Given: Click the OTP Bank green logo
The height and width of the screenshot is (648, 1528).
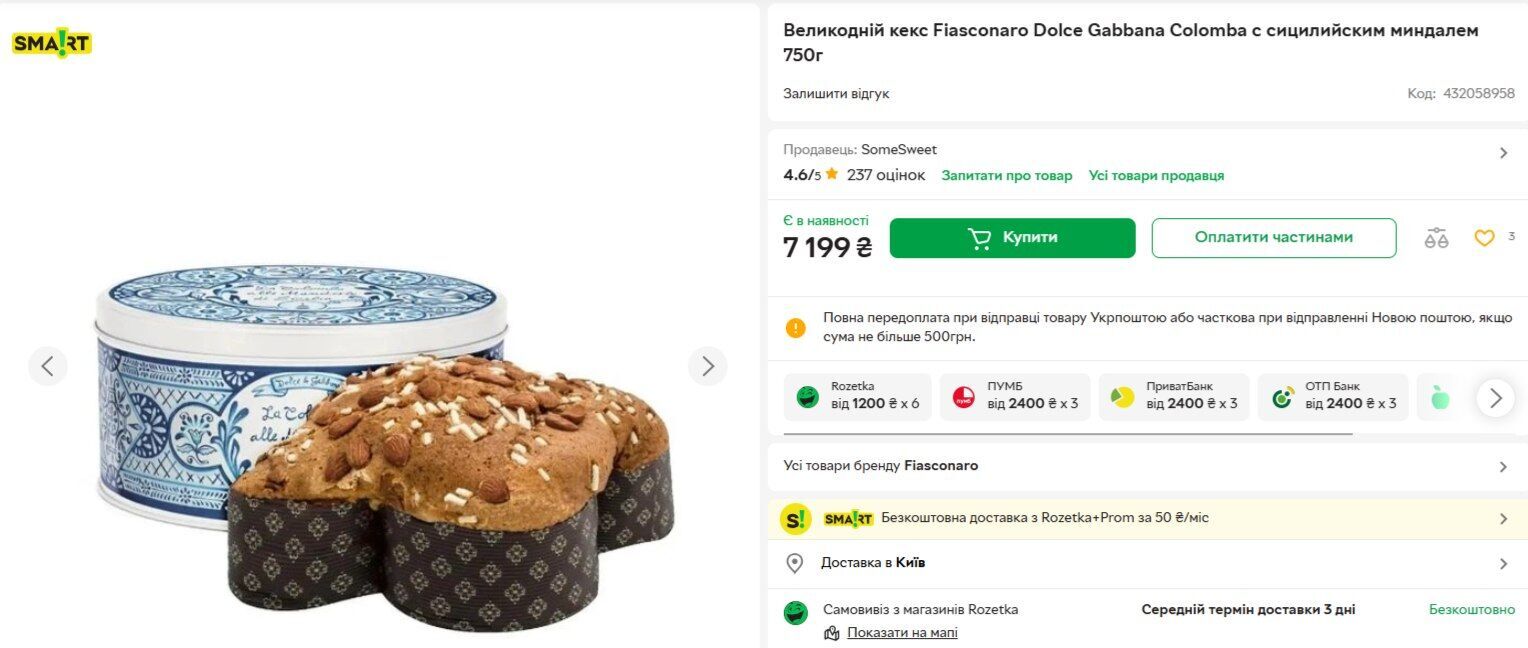Looking at the screenshot, I should pyautogui.click(x=1282, y=397).
